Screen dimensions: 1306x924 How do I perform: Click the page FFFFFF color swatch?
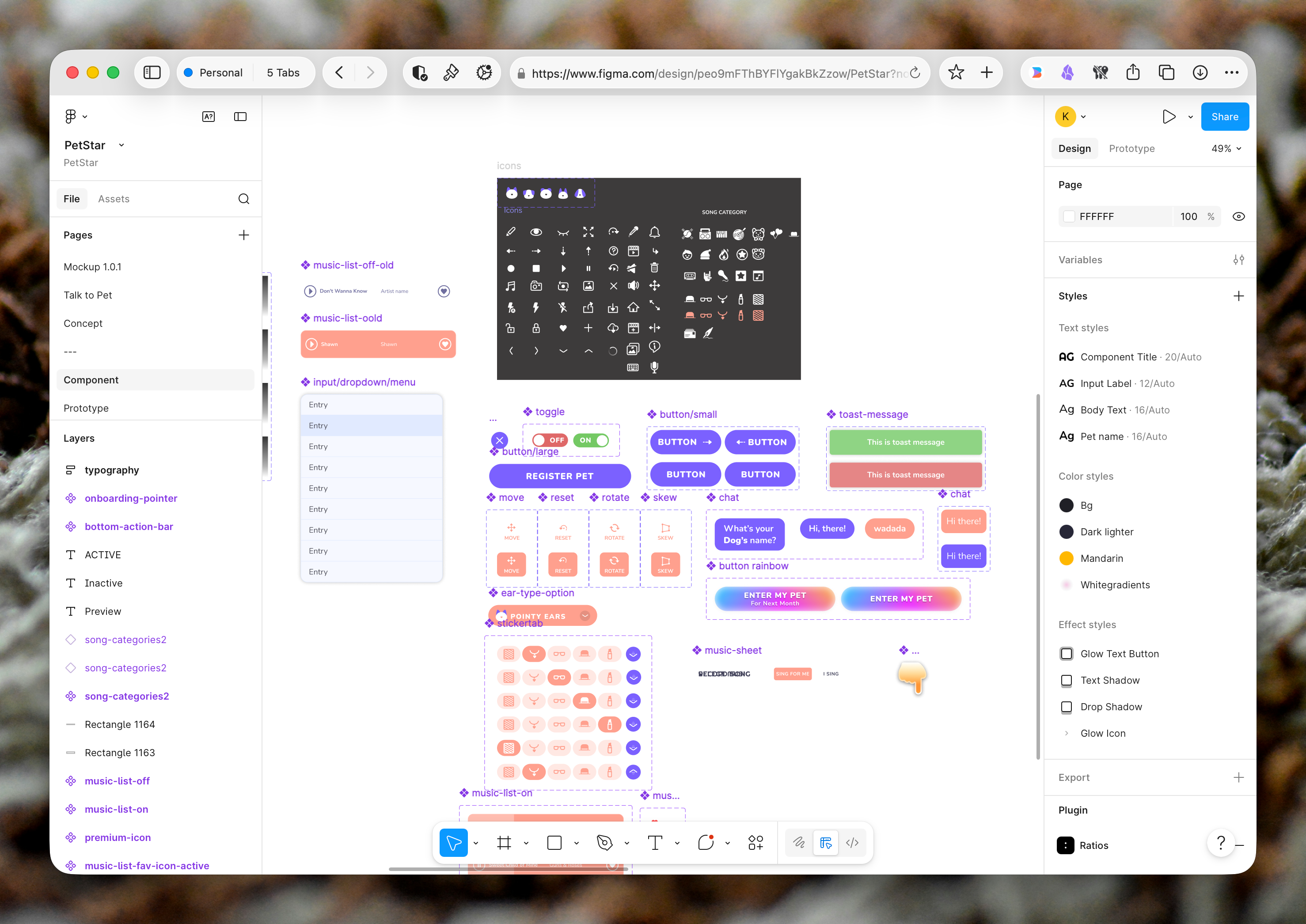tap(1069, 217)
